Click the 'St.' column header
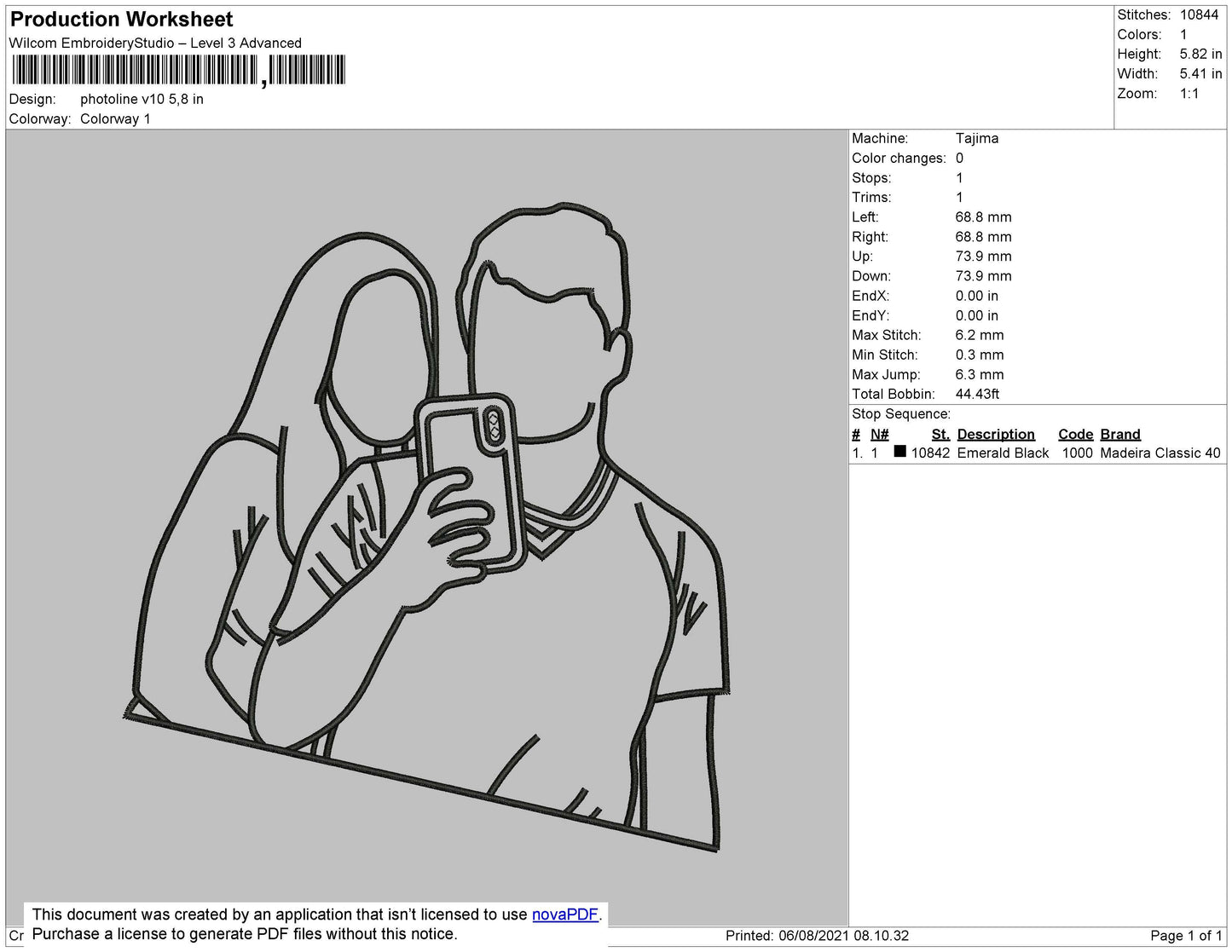Image resolution: width=1232 pixels, height=952 pixels. pyautogui.click(x=940, y=435)
